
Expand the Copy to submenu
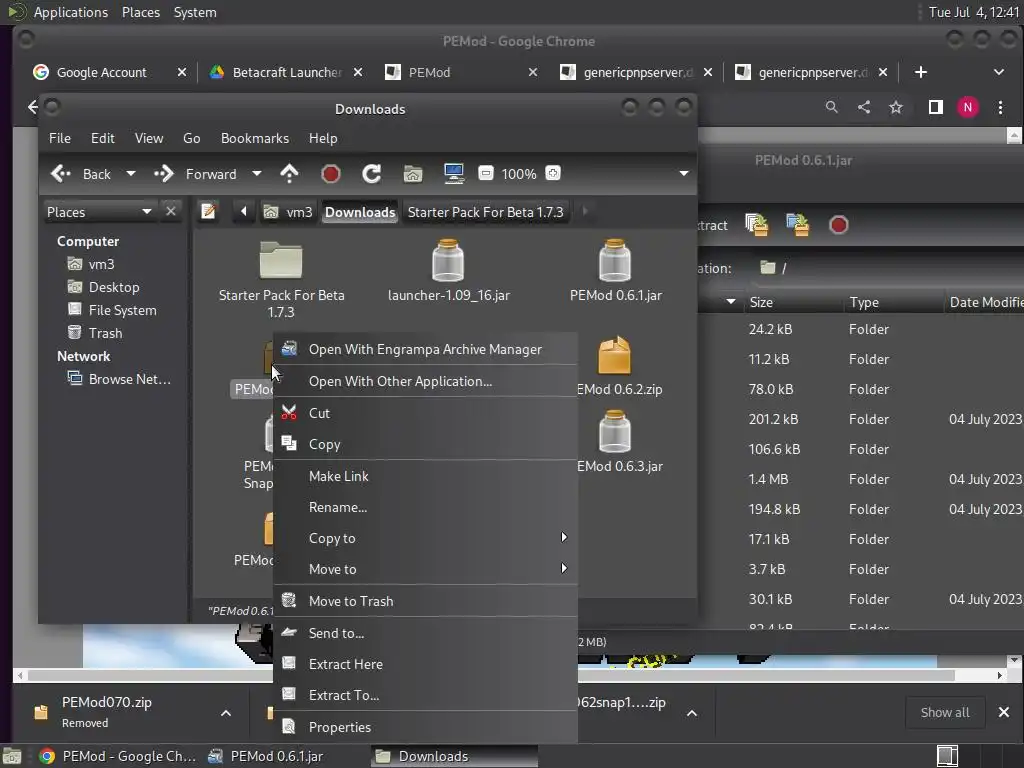pos(425,538)
